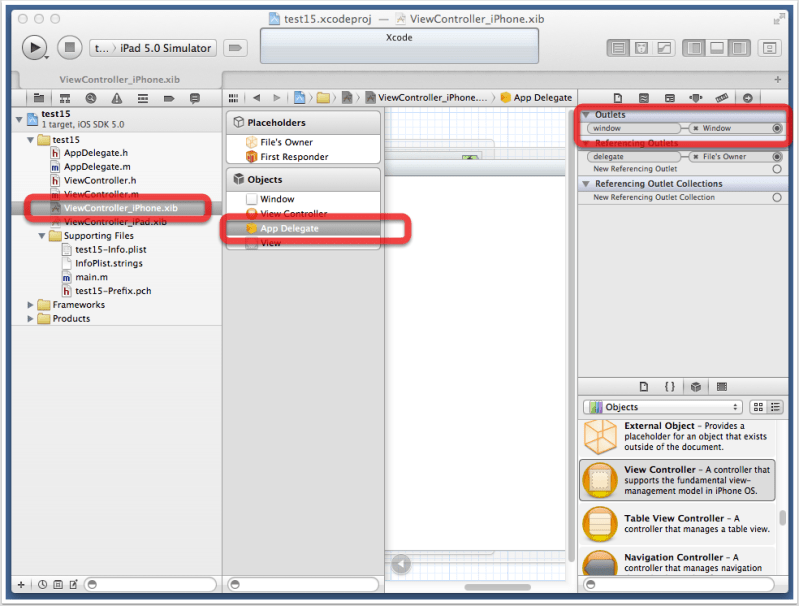Image resolution: width=799 pixels, height=606 pixels.
Task: Toggle the Debug area visibility
Action: pos(716,48)
